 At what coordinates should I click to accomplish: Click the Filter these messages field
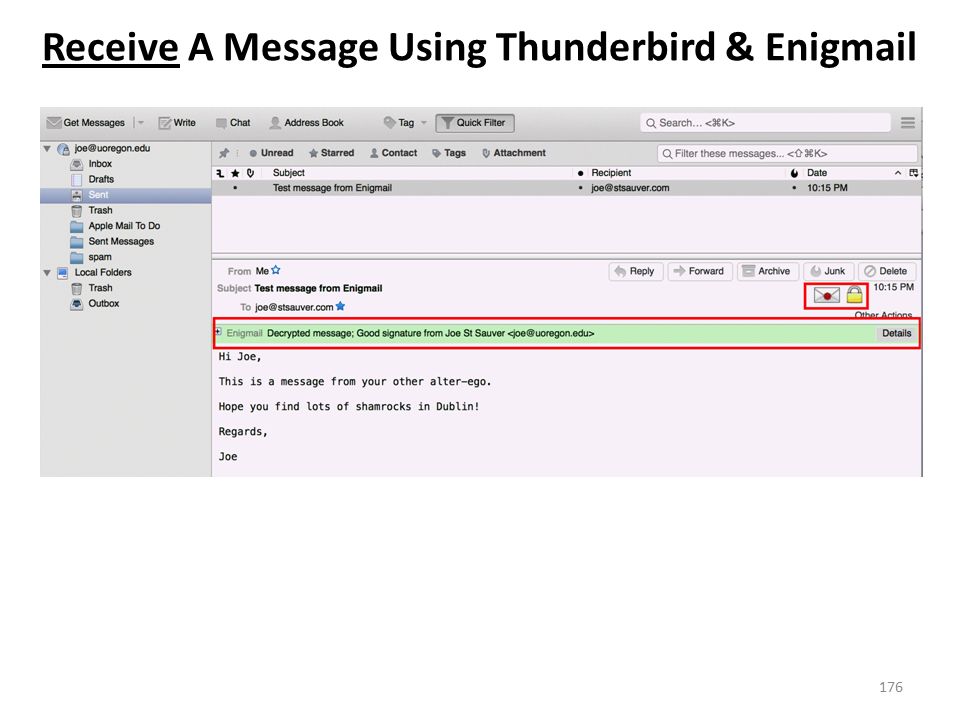(x=787, y=154)
